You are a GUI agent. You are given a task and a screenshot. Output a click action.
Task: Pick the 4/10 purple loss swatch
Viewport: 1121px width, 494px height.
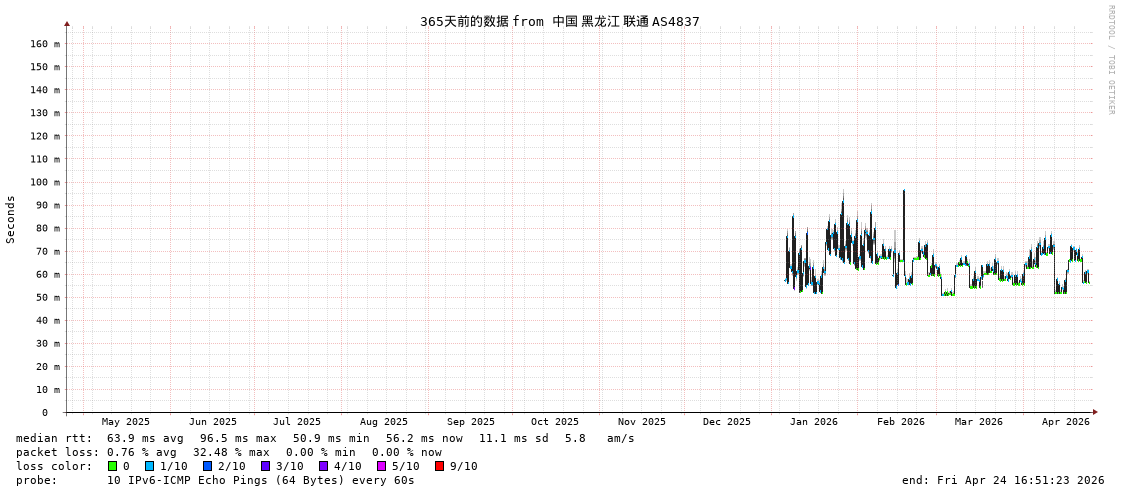(324, 466)
